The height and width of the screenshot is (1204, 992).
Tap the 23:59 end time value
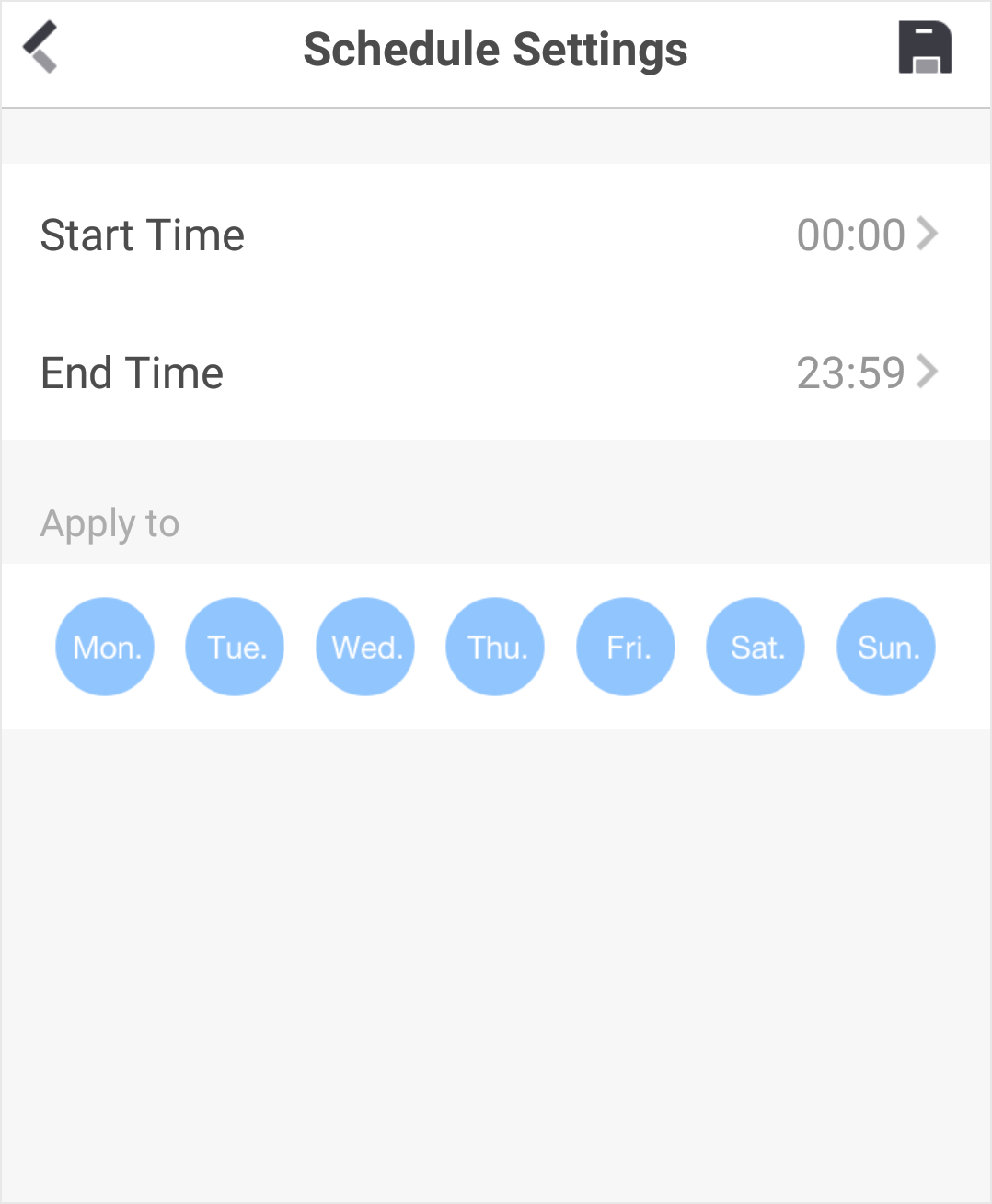851,373
